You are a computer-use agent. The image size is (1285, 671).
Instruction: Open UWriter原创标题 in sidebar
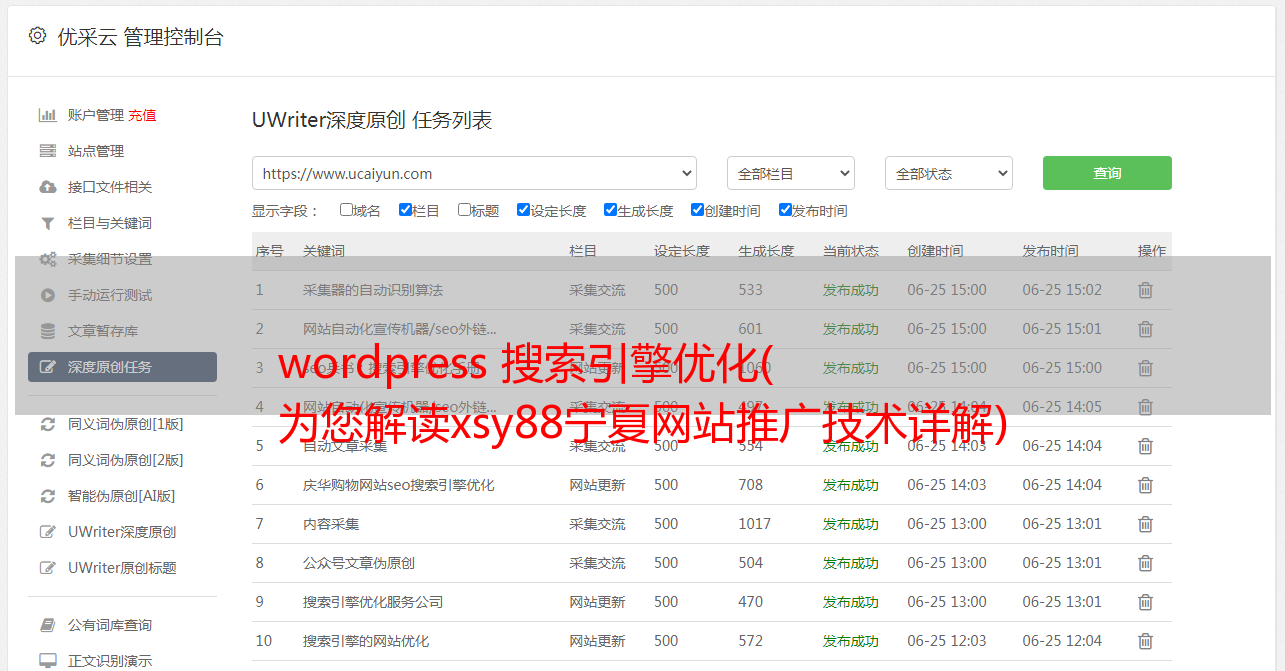[122, 568]
